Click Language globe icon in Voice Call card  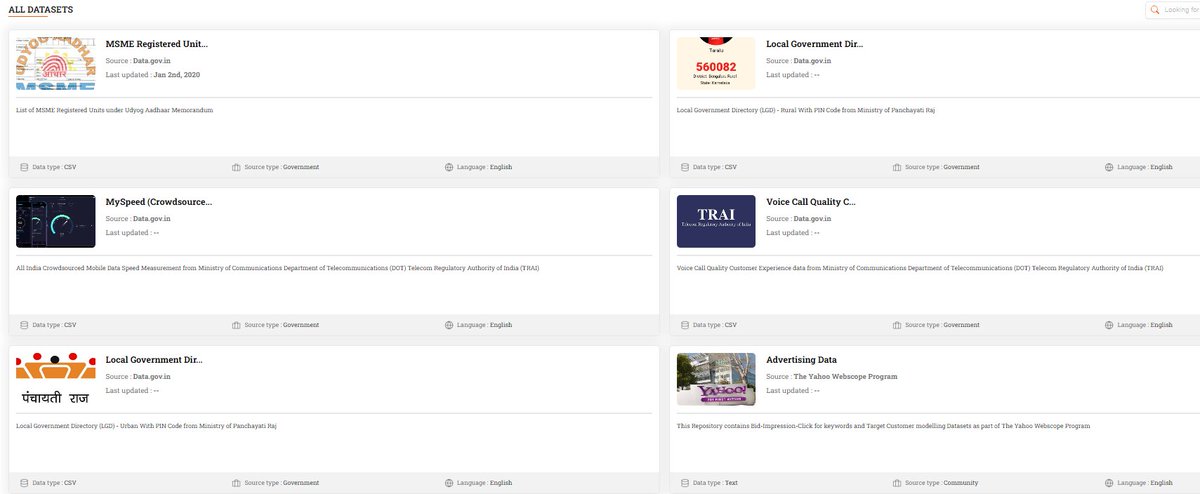point(1110,325)
